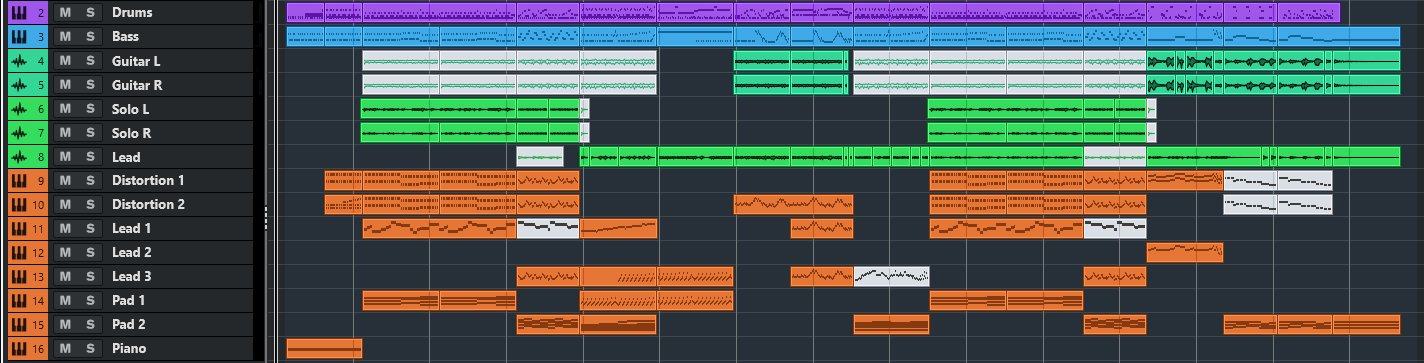Click the track list divider handle
This screenshot has height=363, width=1424.
point(266,217)
